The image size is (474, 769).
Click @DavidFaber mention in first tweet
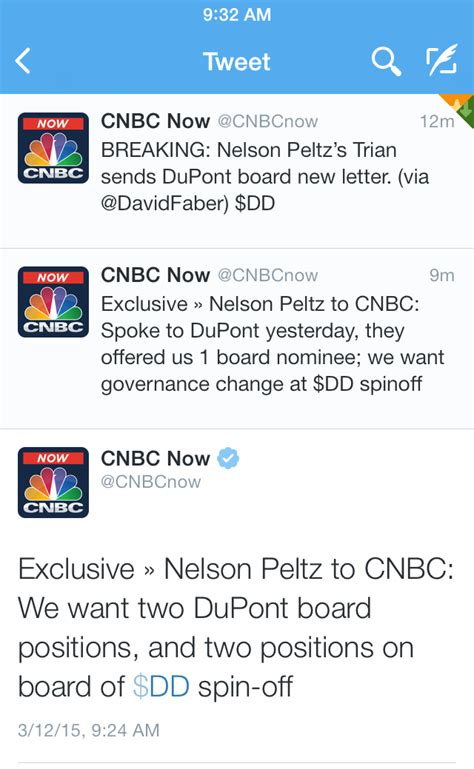(165, 203)
